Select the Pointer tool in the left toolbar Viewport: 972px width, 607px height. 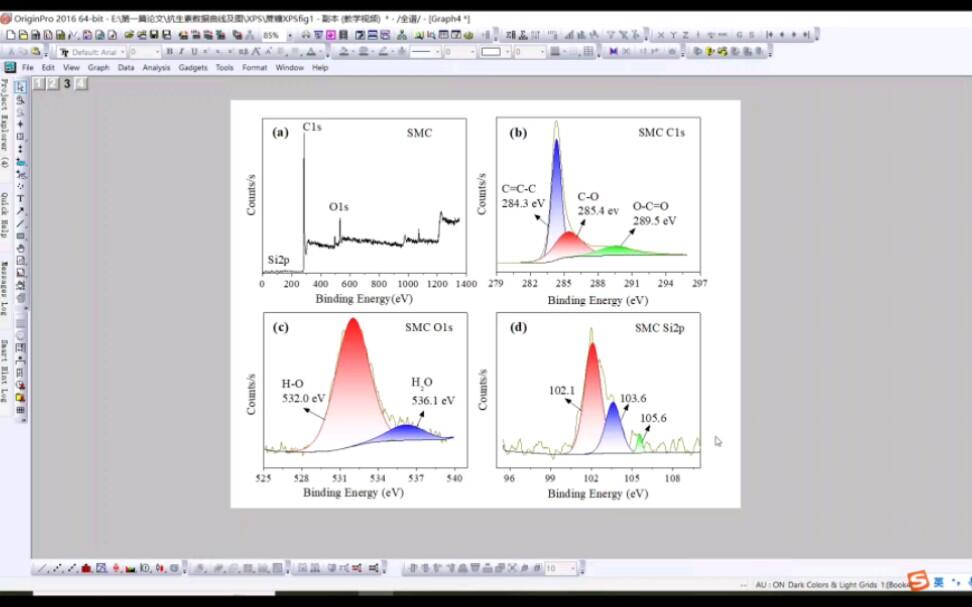(20, 87)
